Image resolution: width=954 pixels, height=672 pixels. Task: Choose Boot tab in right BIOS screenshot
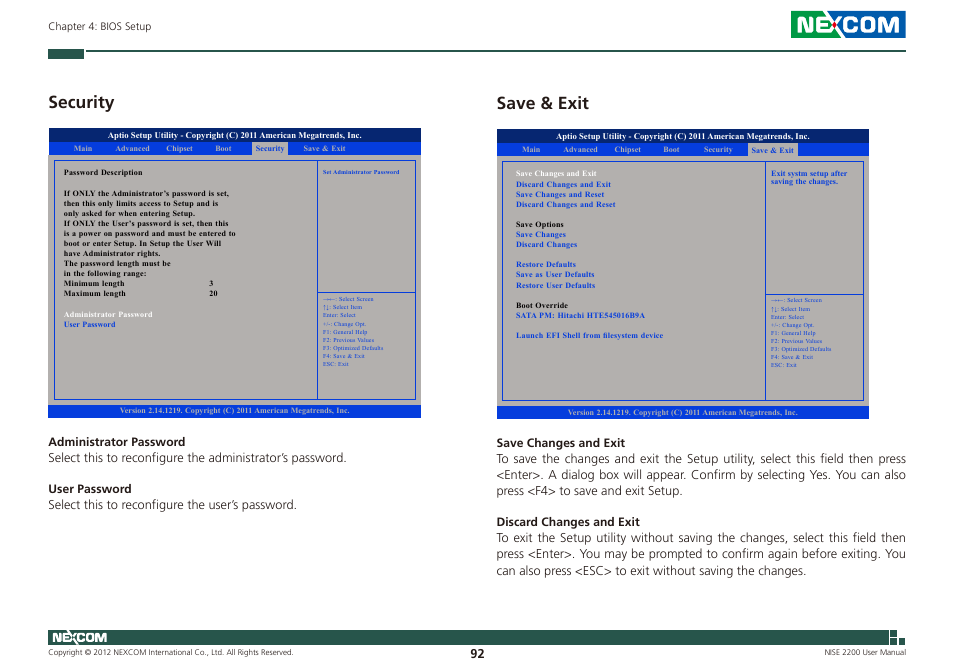coord(671,150)
